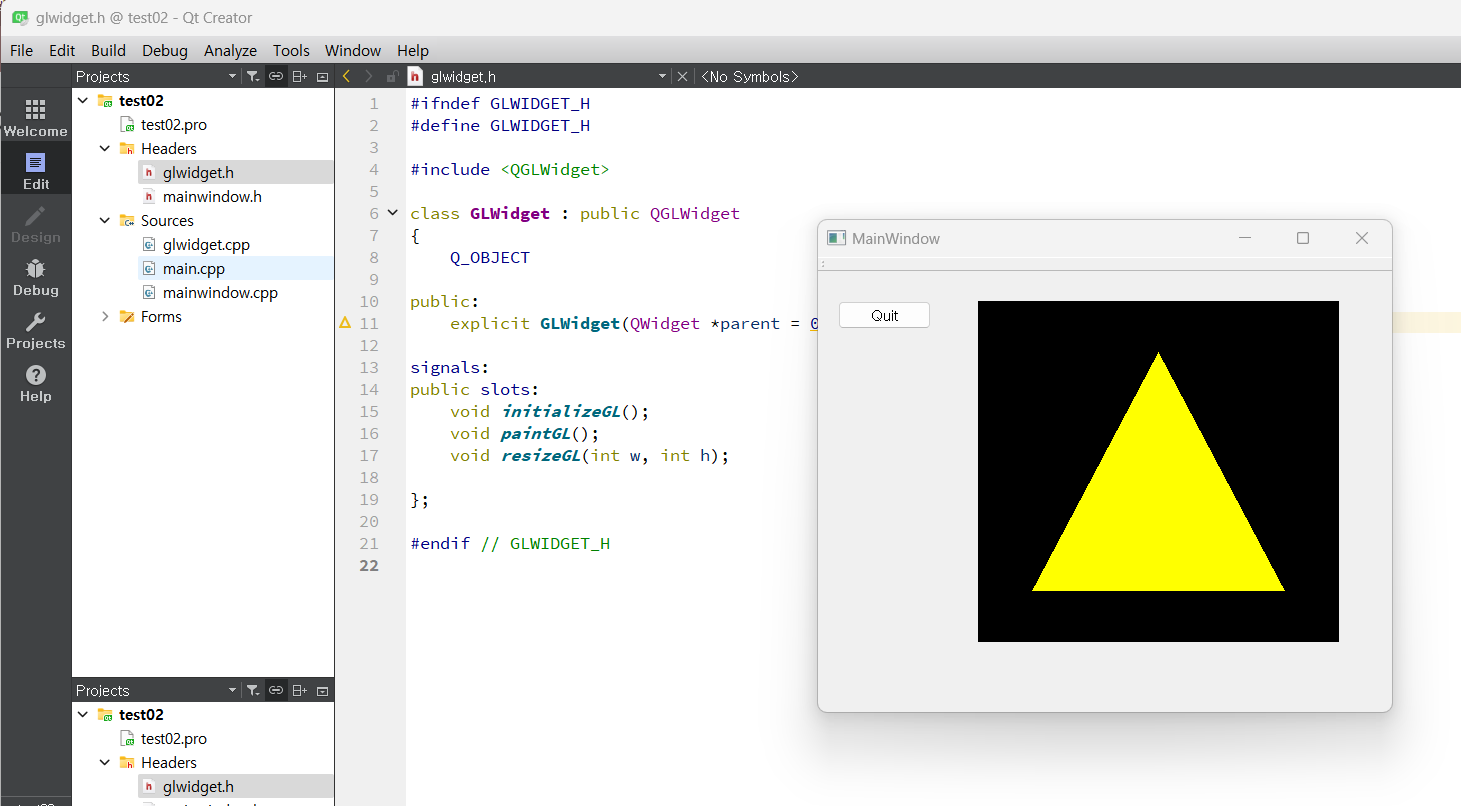Click Q_OBJECT macro on line 8
Image resolution: width=1461 pixels, height=806 pixels.
tap(490, 257)
